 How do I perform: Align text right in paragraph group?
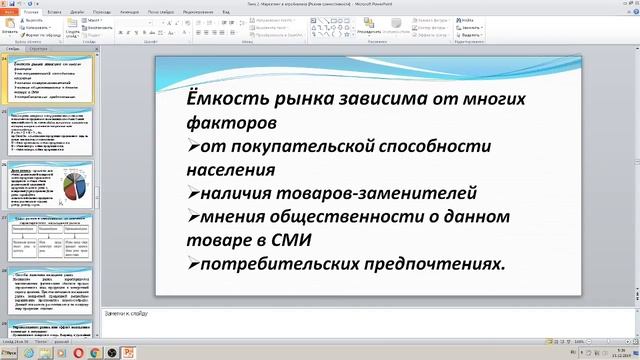coord(214,33)
